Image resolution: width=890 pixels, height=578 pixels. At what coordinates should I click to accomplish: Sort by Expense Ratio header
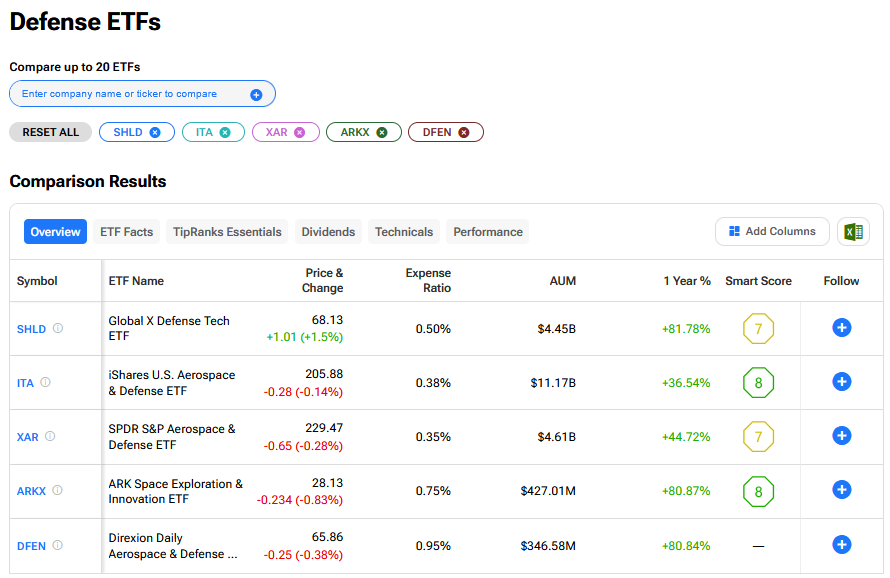tap(428, 280)
